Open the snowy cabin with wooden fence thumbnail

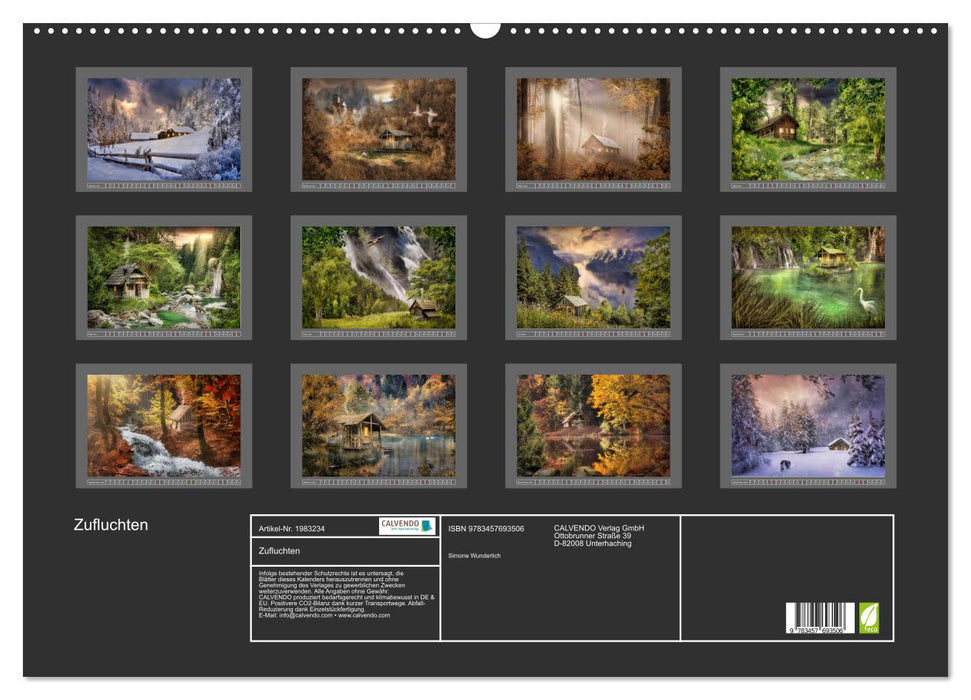coord(164,129)
